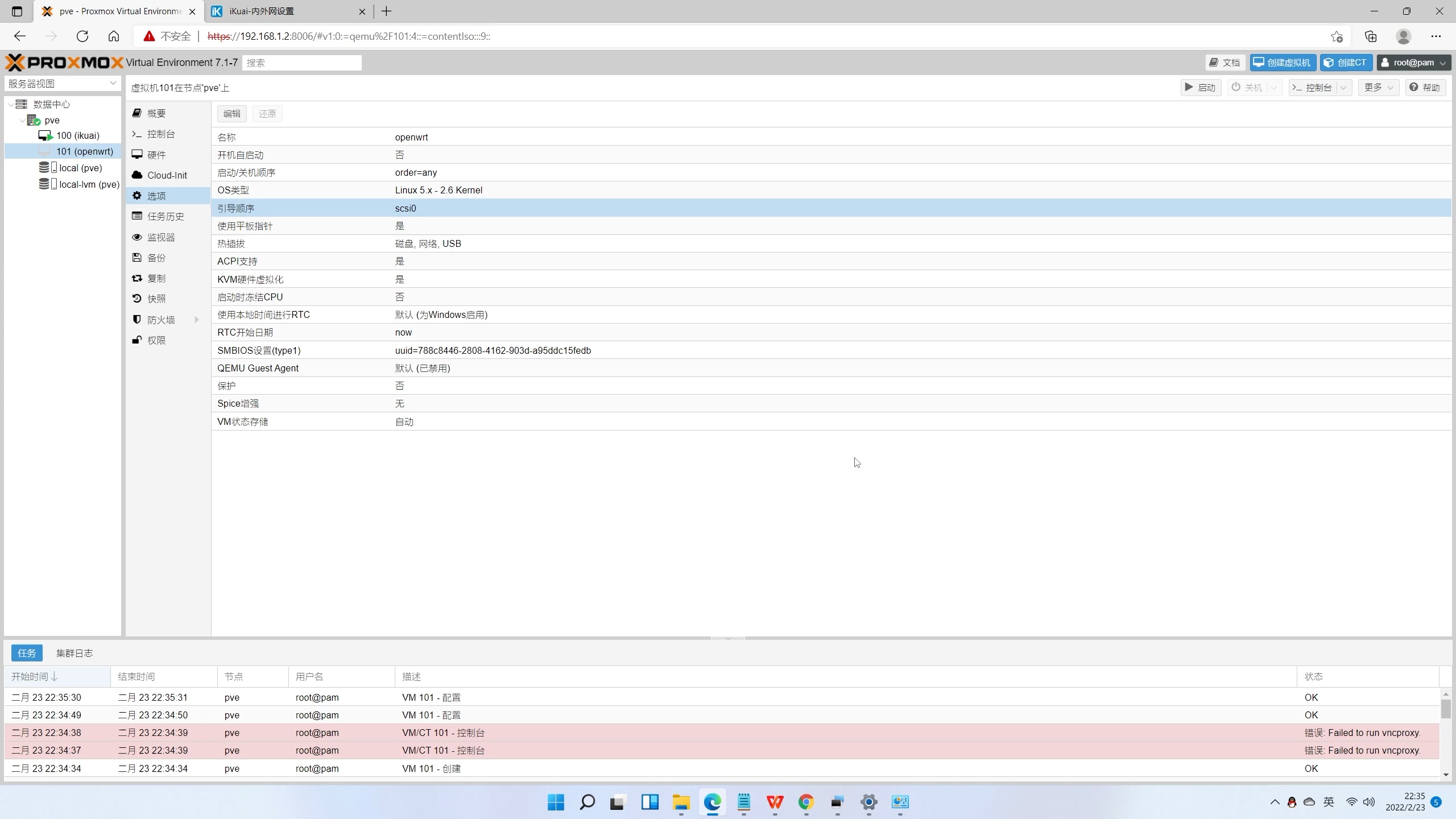Click the Proxmox logo

click(64, 63)
